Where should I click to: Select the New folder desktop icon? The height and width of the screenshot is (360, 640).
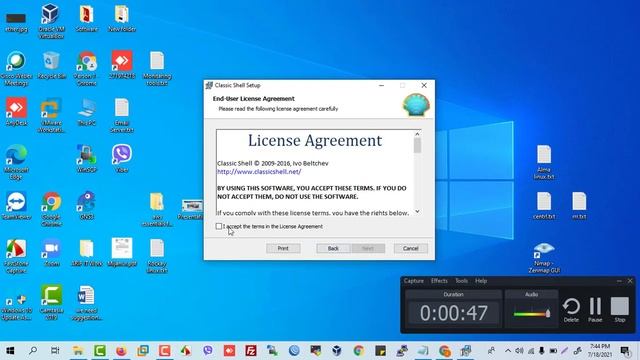[122, 18]
